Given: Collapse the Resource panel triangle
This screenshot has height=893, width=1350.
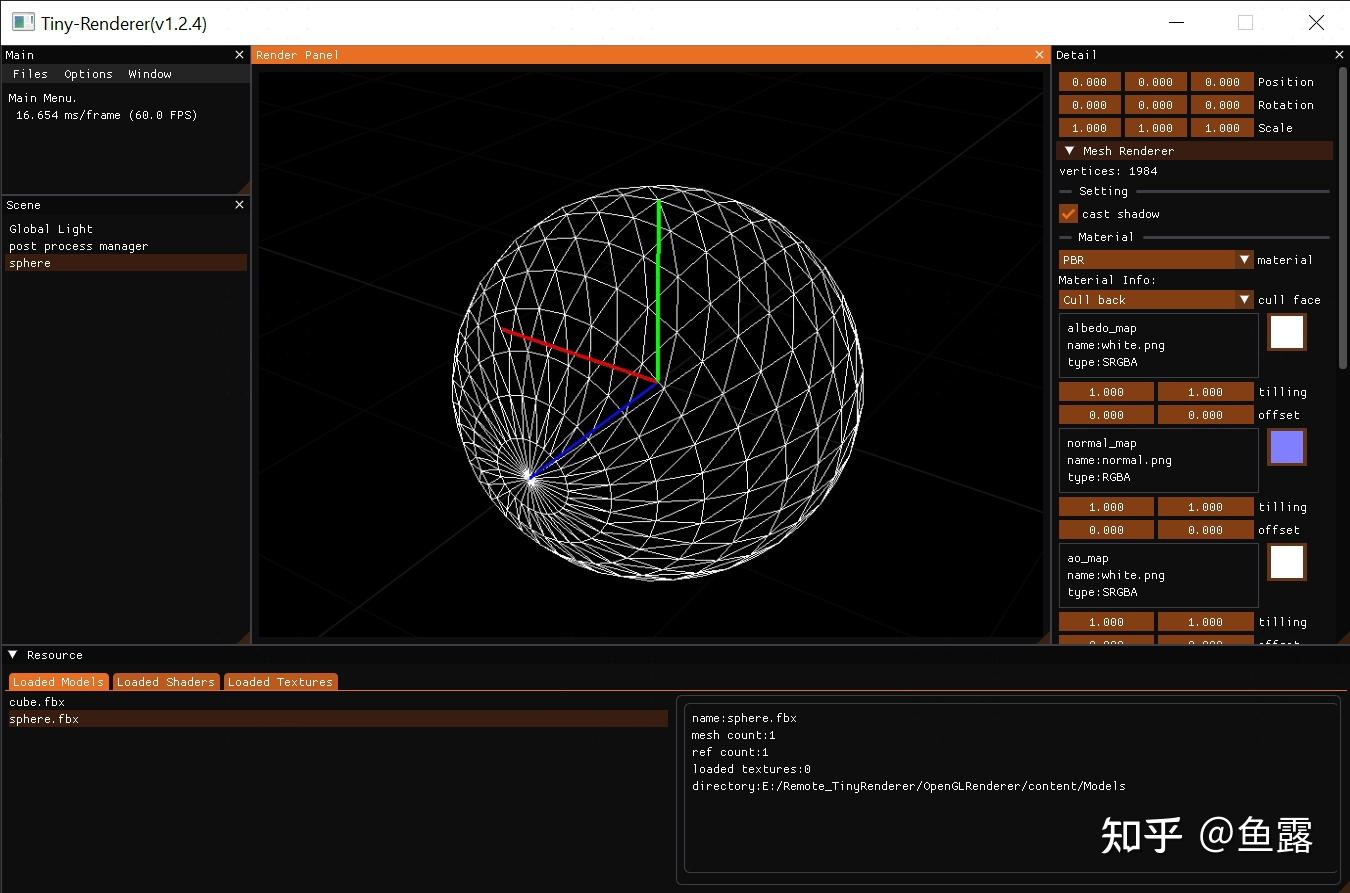Looking at the screenshot, I should [13, 655].
